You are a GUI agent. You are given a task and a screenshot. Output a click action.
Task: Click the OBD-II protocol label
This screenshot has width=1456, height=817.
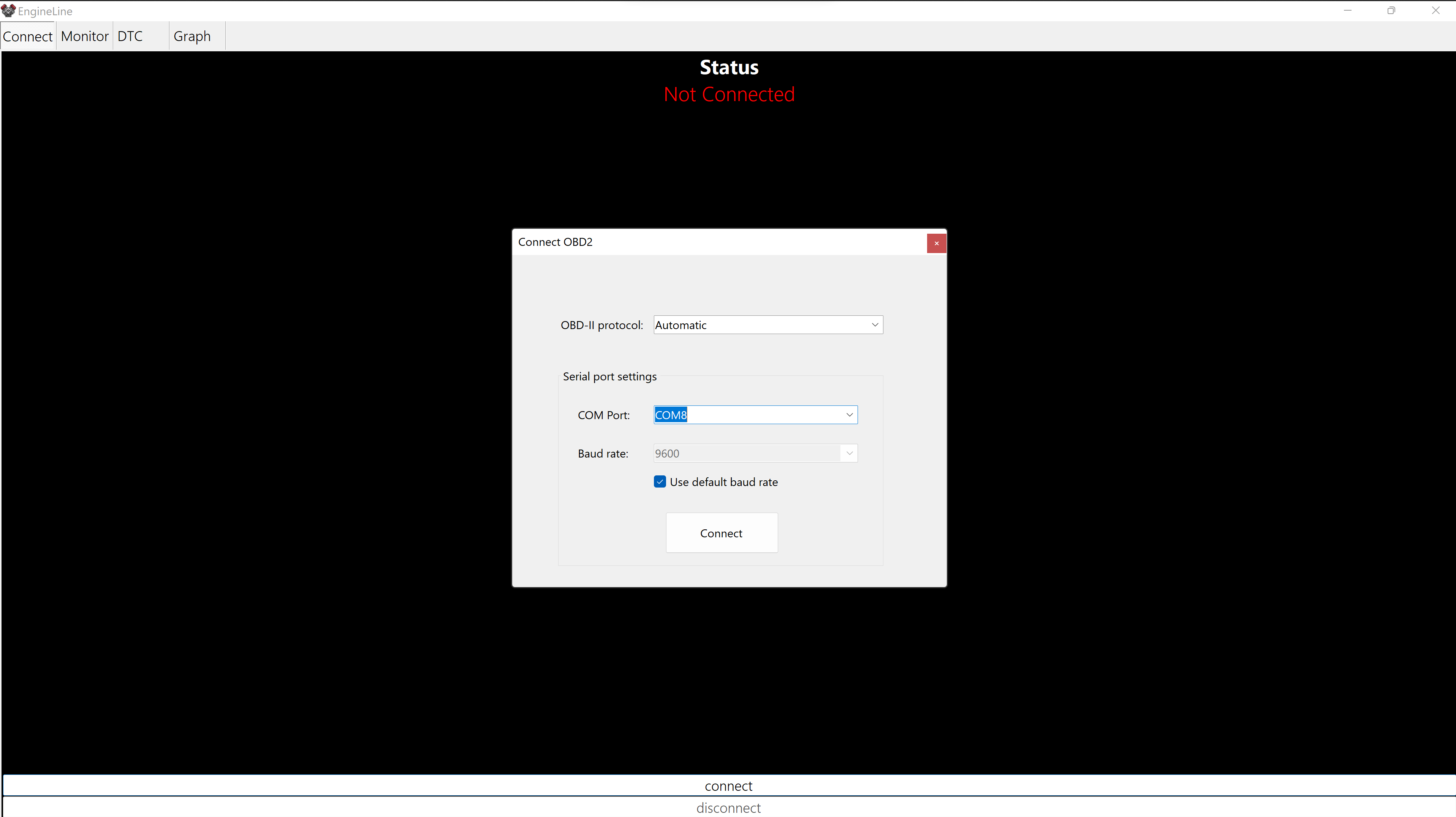pos(601,325)
